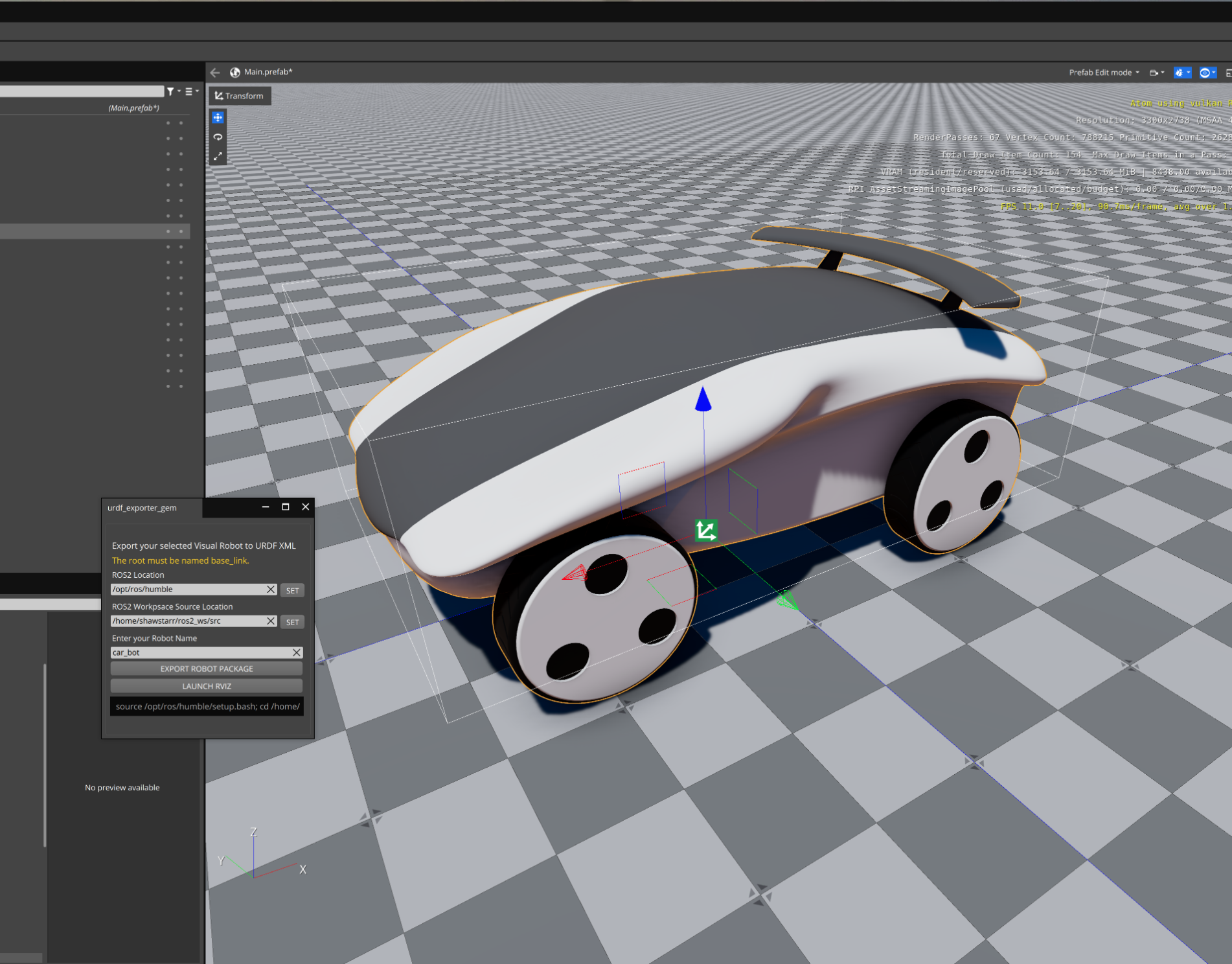Clear the car_bot robot name field
This screenshot has width=1232, height=964.
pos(297,652)
